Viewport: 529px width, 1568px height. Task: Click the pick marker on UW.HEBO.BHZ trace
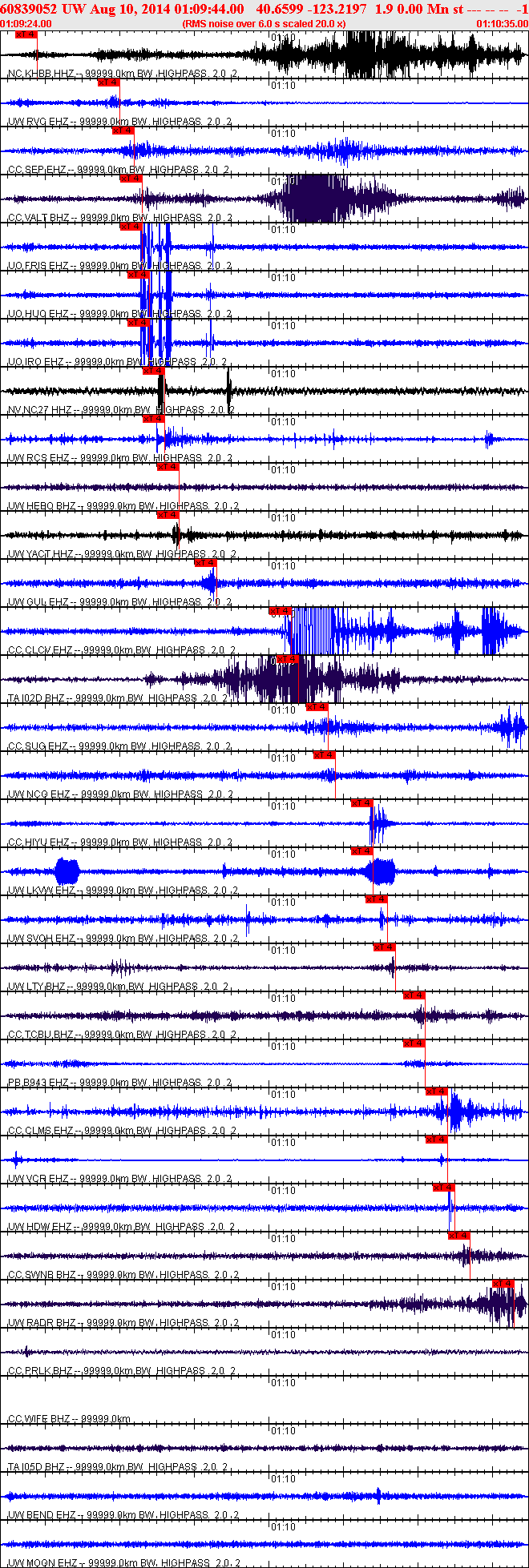pos(168,467)
